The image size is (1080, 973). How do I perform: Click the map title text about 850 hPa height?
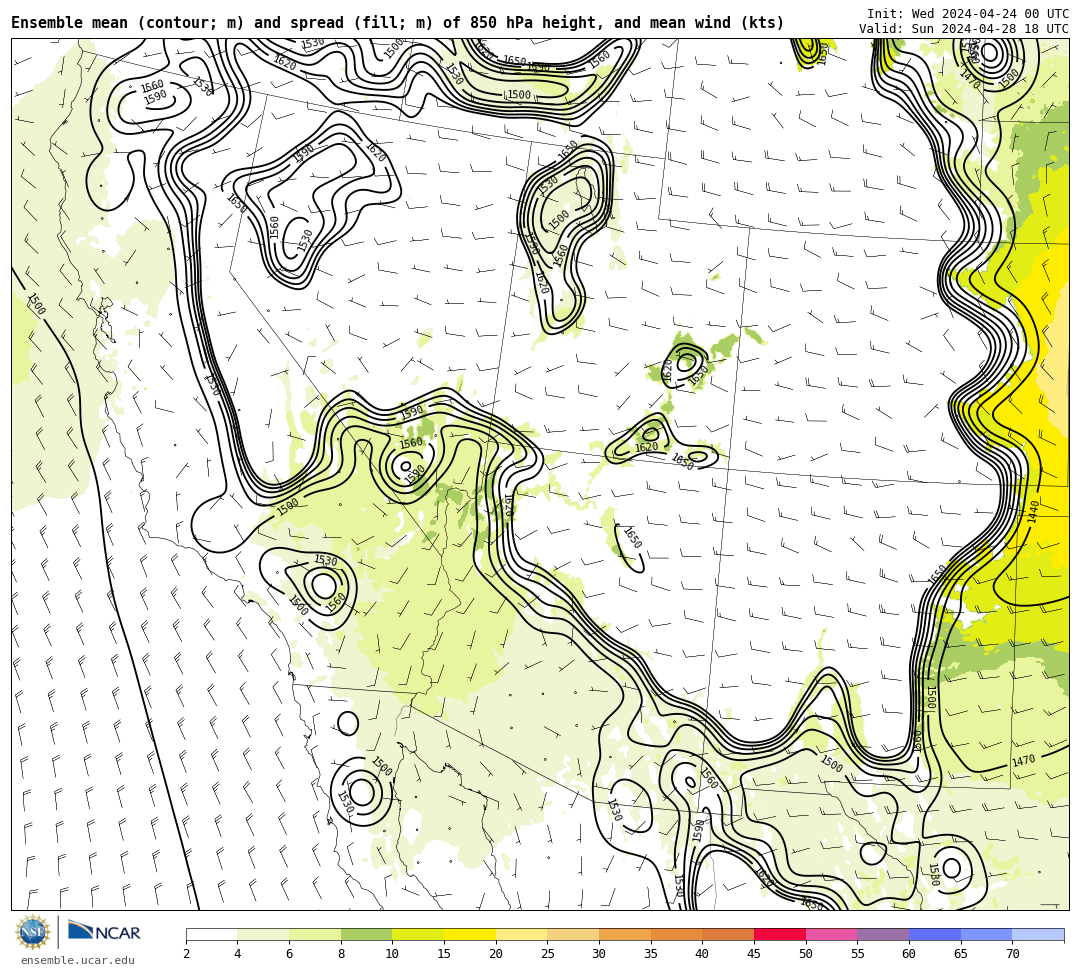click(397, 23)
